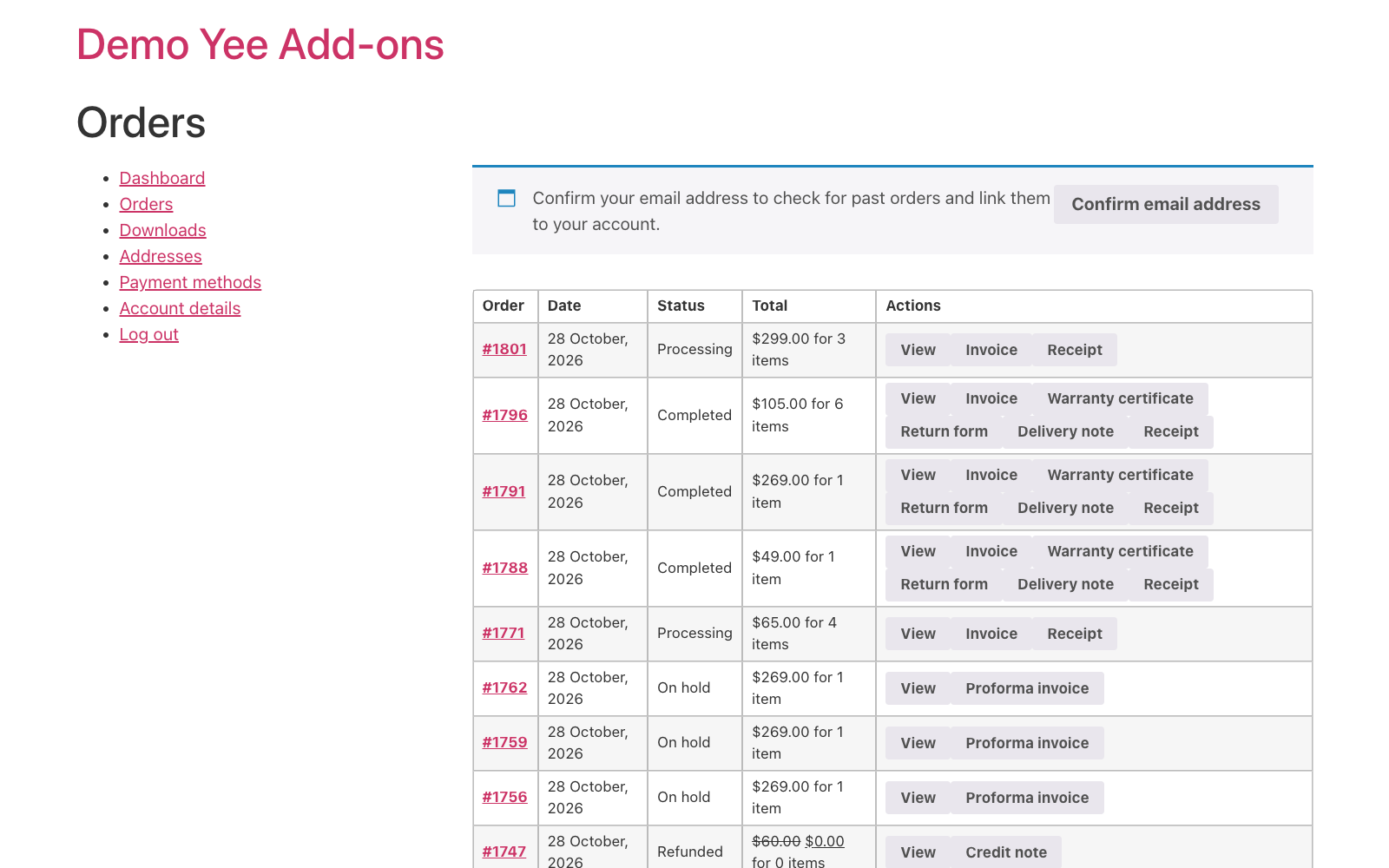The height and width of the screenshot is (868, 1389).
Task: Go to Dashboard in account menu
Action: pos(162,178)
